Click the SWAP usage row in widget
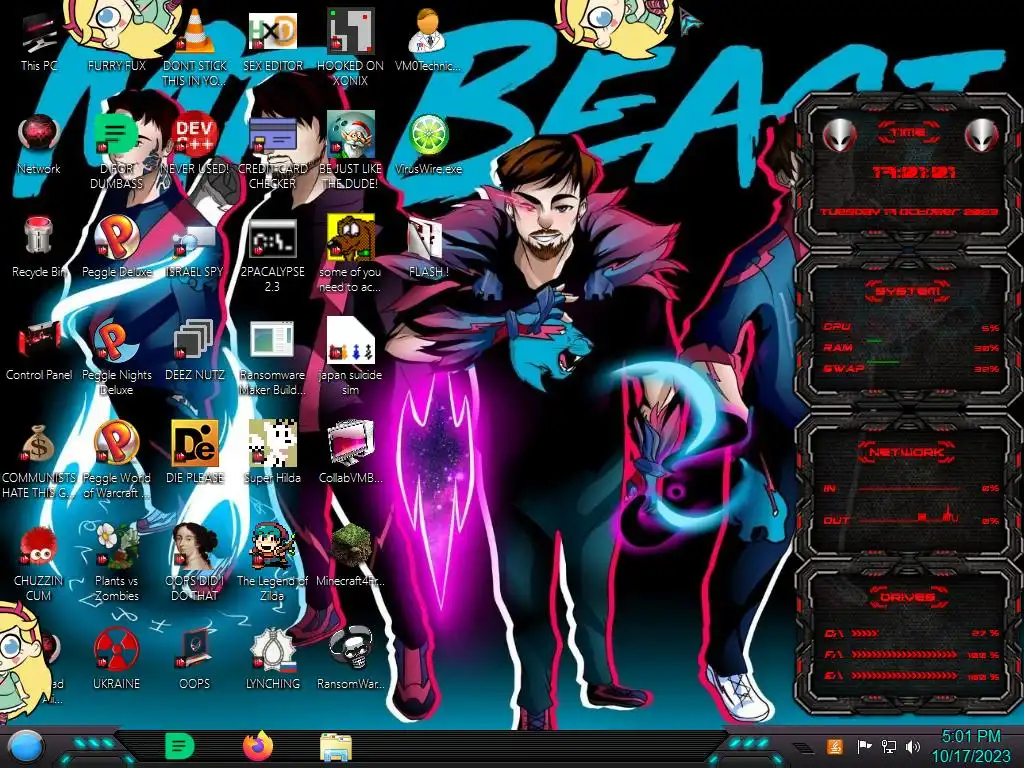This screenshot has height=768, width=1024. click(x=911, y=369)
